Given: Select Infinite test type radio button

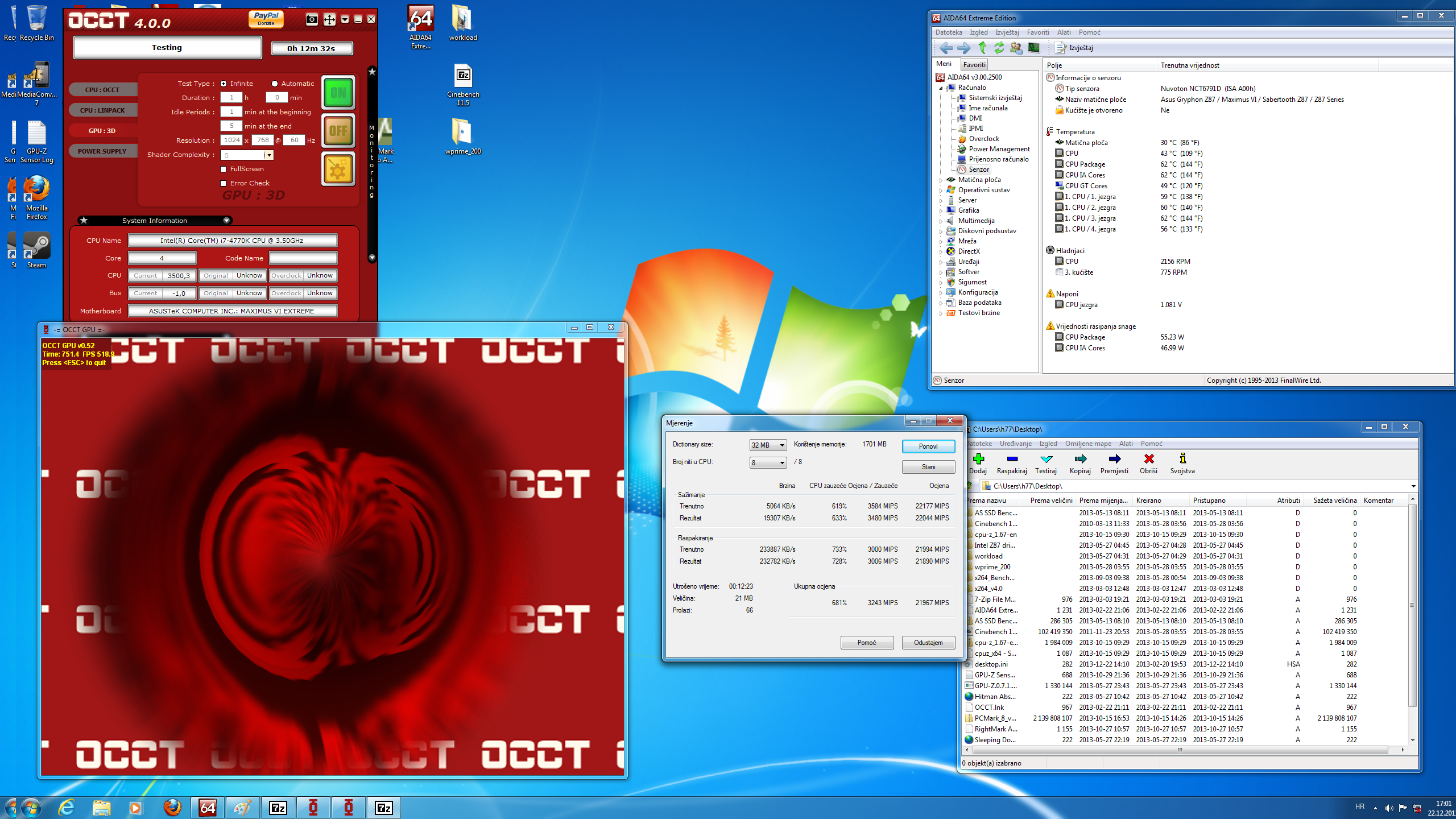Looking at the screenshot, I should 224,84.
